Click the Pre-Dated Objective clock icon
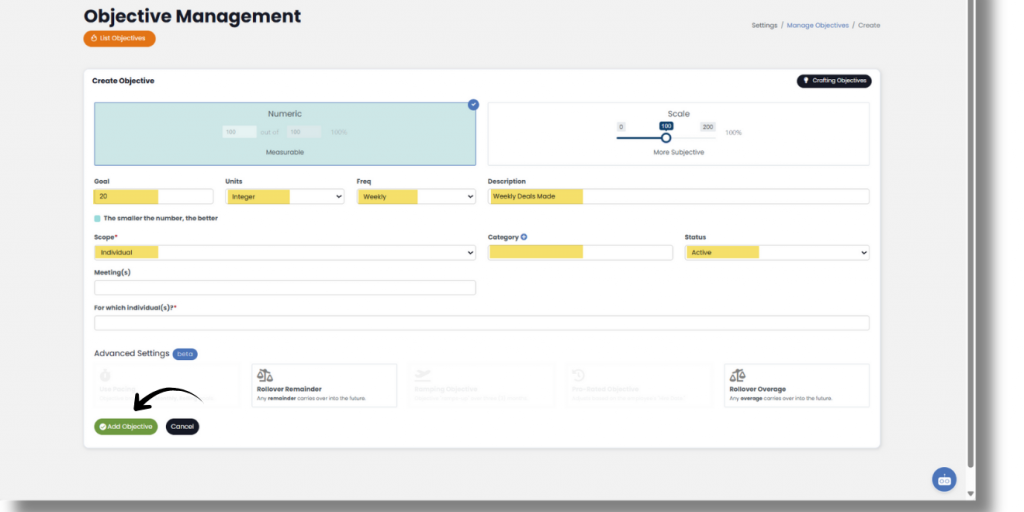Screen dimensions: 1024x512 (x=579, y=375)
